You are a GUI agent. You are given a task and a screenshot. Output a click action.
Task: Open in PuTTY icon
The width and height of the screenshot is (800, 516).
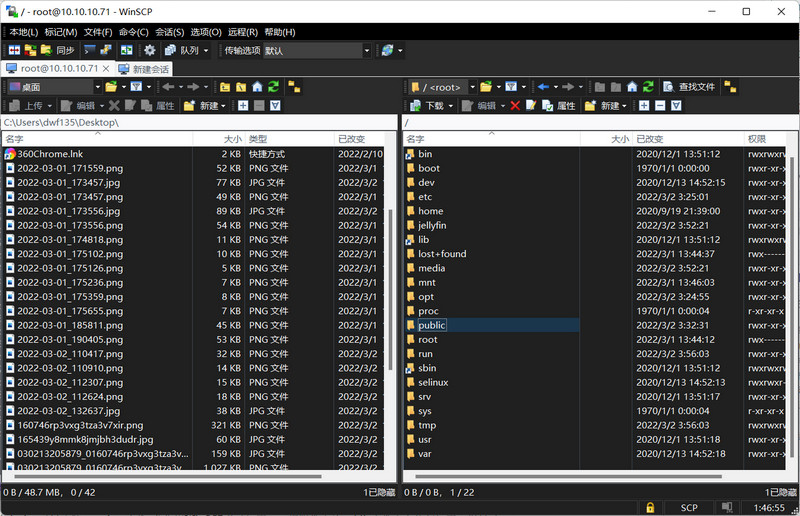(x=106, y=50)
